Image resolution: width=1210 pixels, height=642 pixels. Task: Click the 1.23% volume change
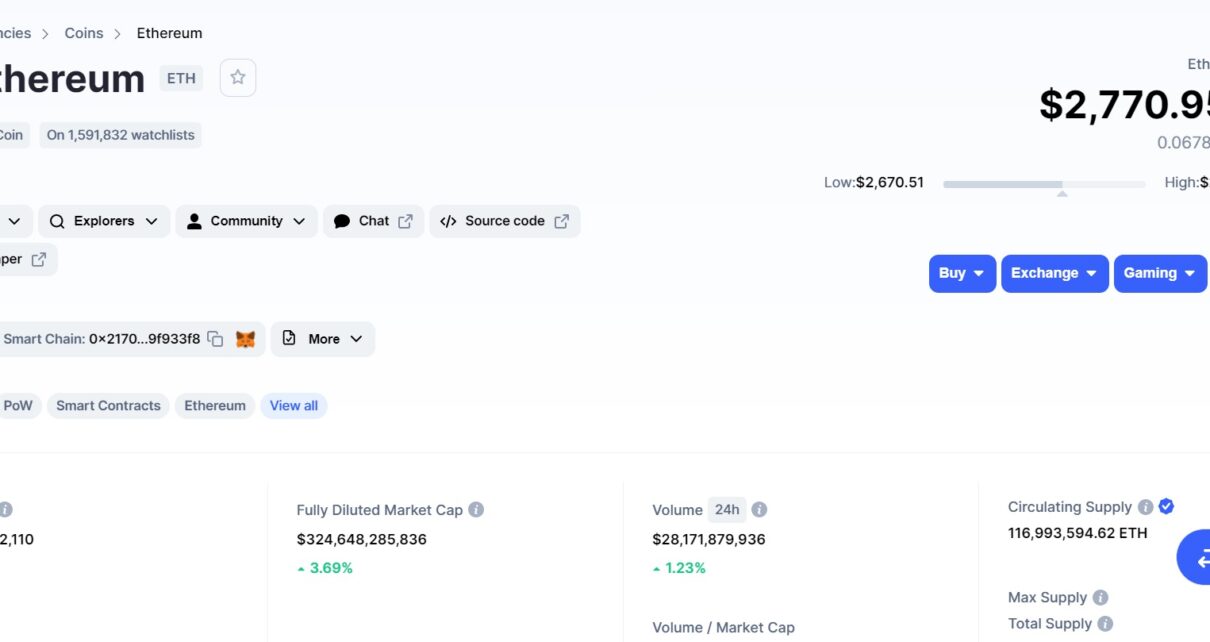(679, 568)
